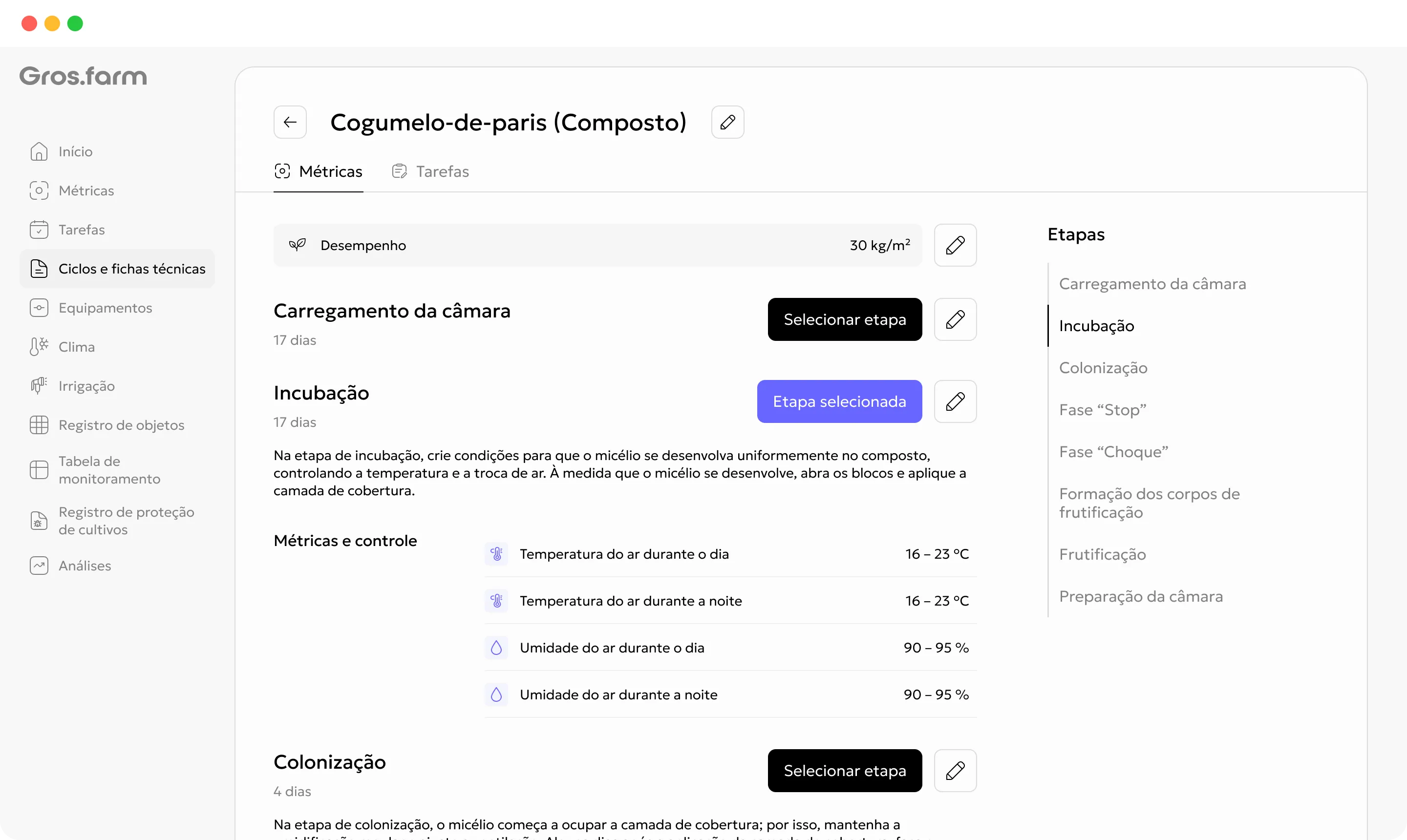The height and width of the screenshot is (840, 1407).
Task: Click thermometer icon for nighttime air temperature
Action: [x=496, y=601]
